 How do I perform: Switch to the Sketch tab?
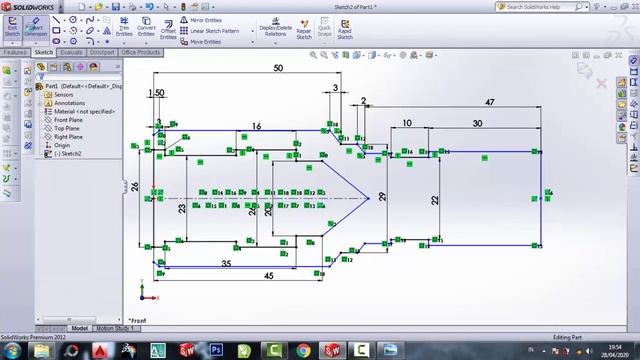tap(44, 52)
